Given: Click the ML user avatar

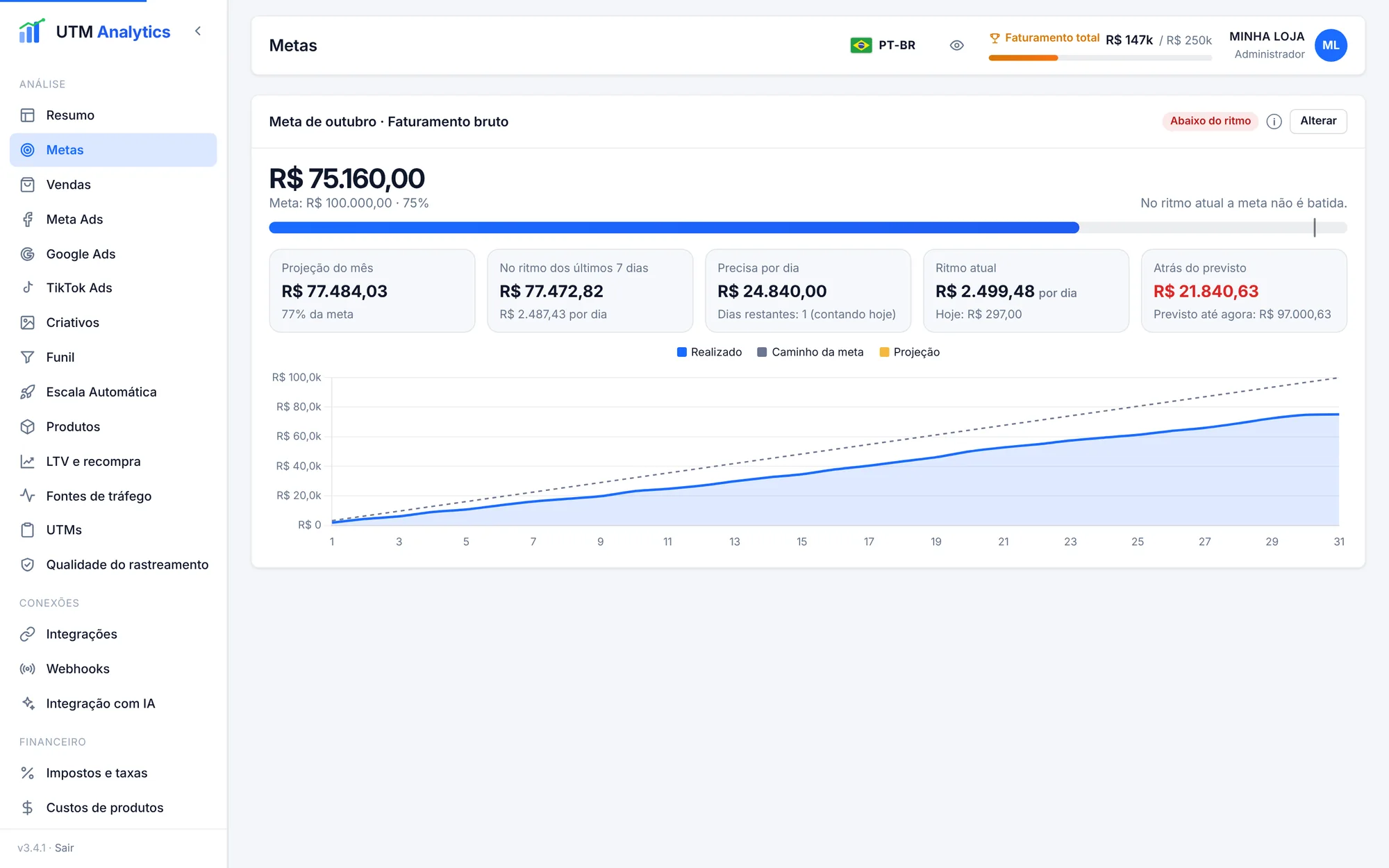Looking at the screenshot, I should click(x=1331, y=45).
